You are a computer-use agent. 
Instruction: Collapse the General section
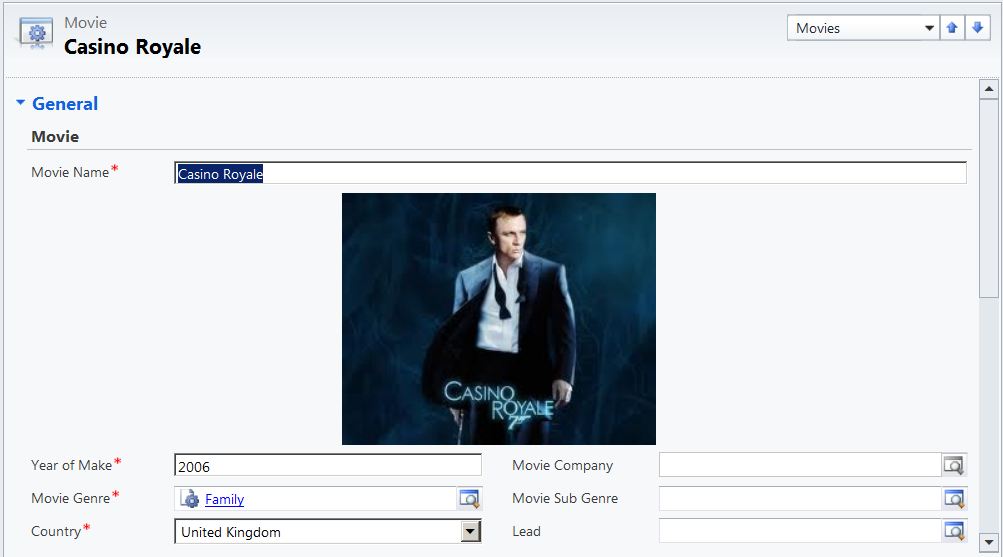click(20, 102)
